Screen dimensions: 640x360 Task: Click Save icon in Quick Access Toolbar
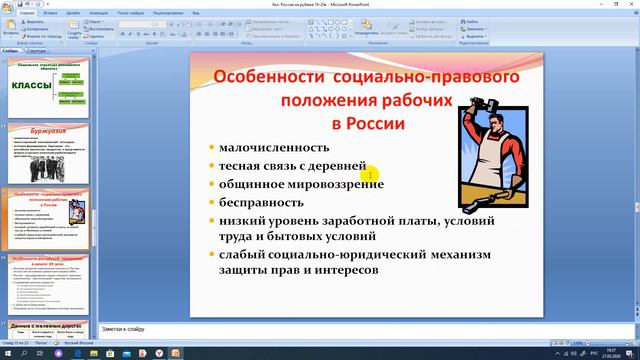pyautogui.click(x=20, y=4)
